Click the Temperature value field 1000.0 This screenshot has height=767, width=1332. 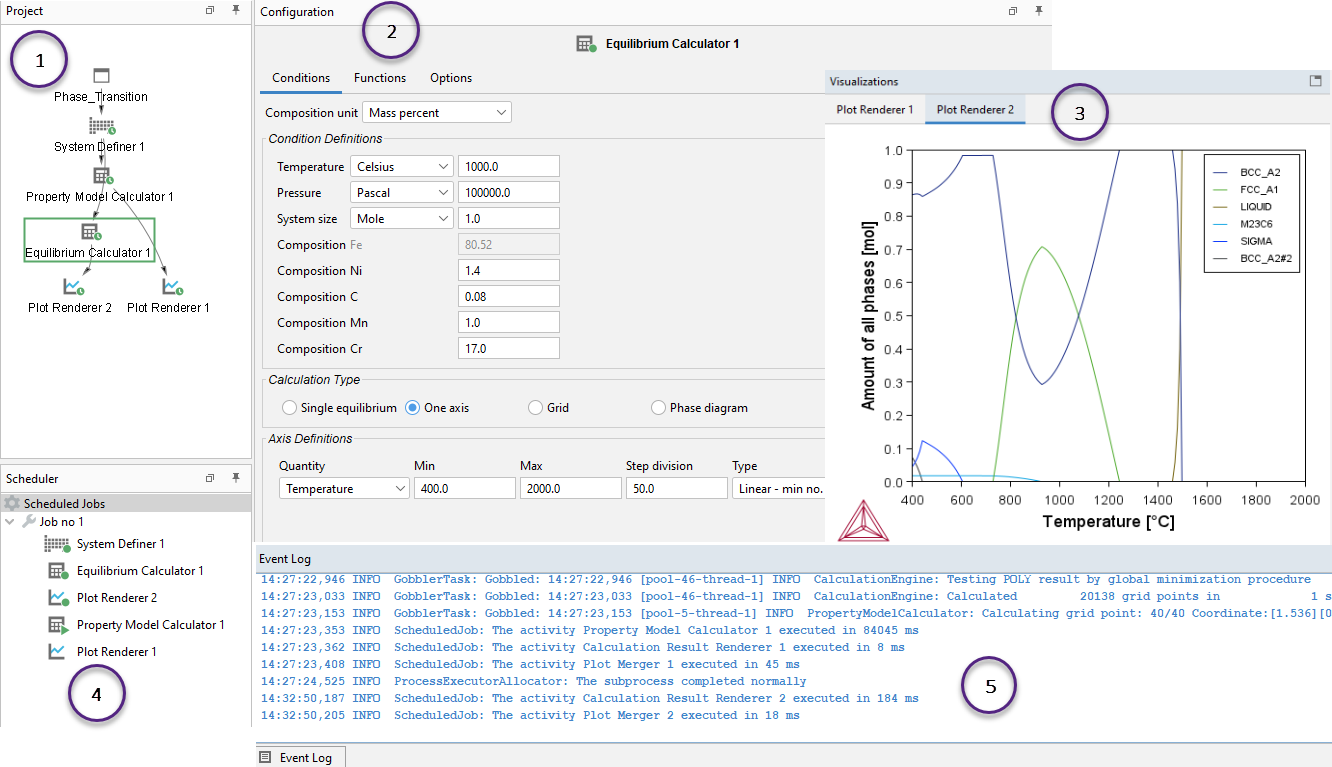(509, 167)
